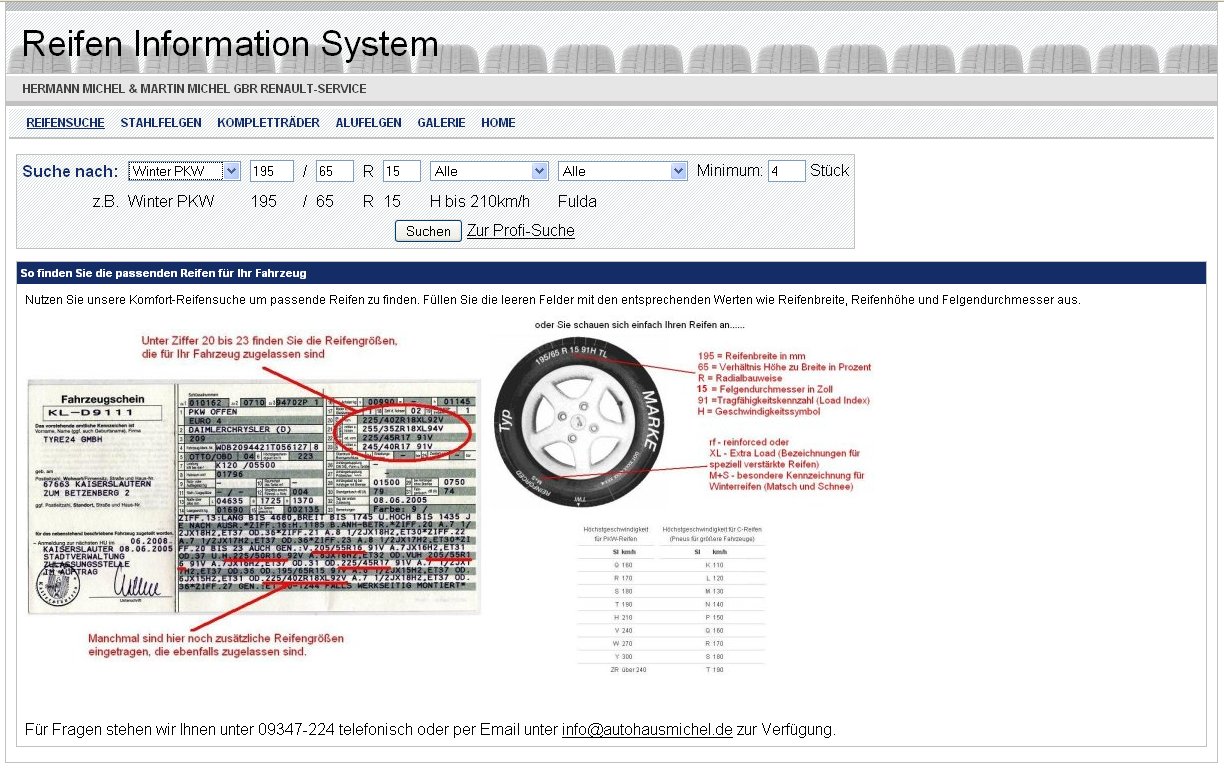
Task: Select the rim diameter field with 15
Action: pyautogui.click(x=401, y=171)
